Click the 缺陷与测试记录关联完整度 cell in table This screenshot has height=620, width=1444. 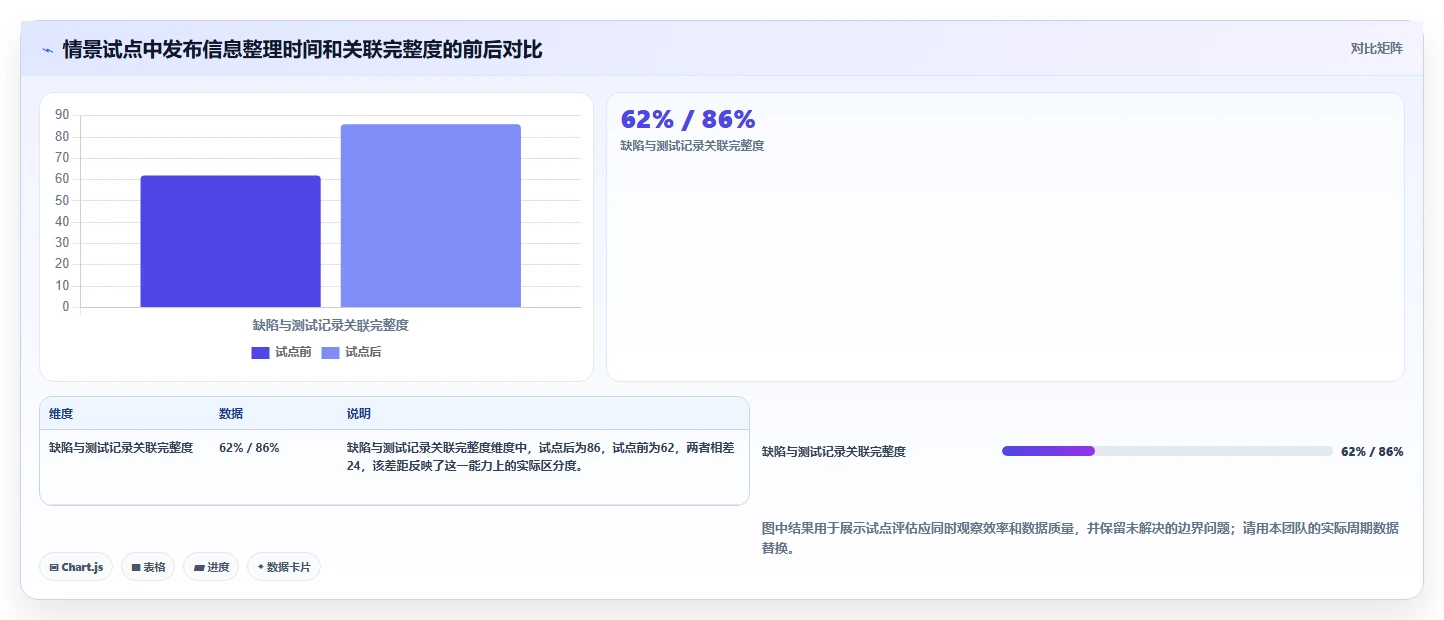(121, 448)
